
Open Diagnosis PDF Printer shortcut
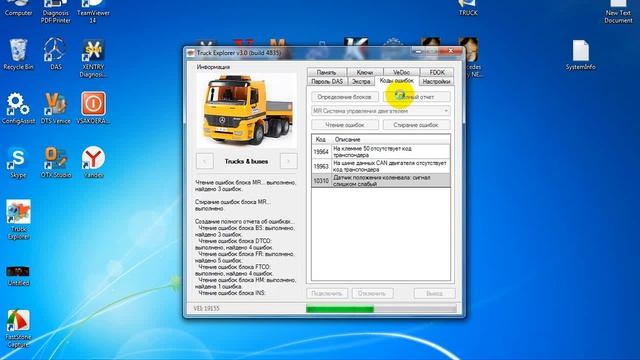[56, 11]
